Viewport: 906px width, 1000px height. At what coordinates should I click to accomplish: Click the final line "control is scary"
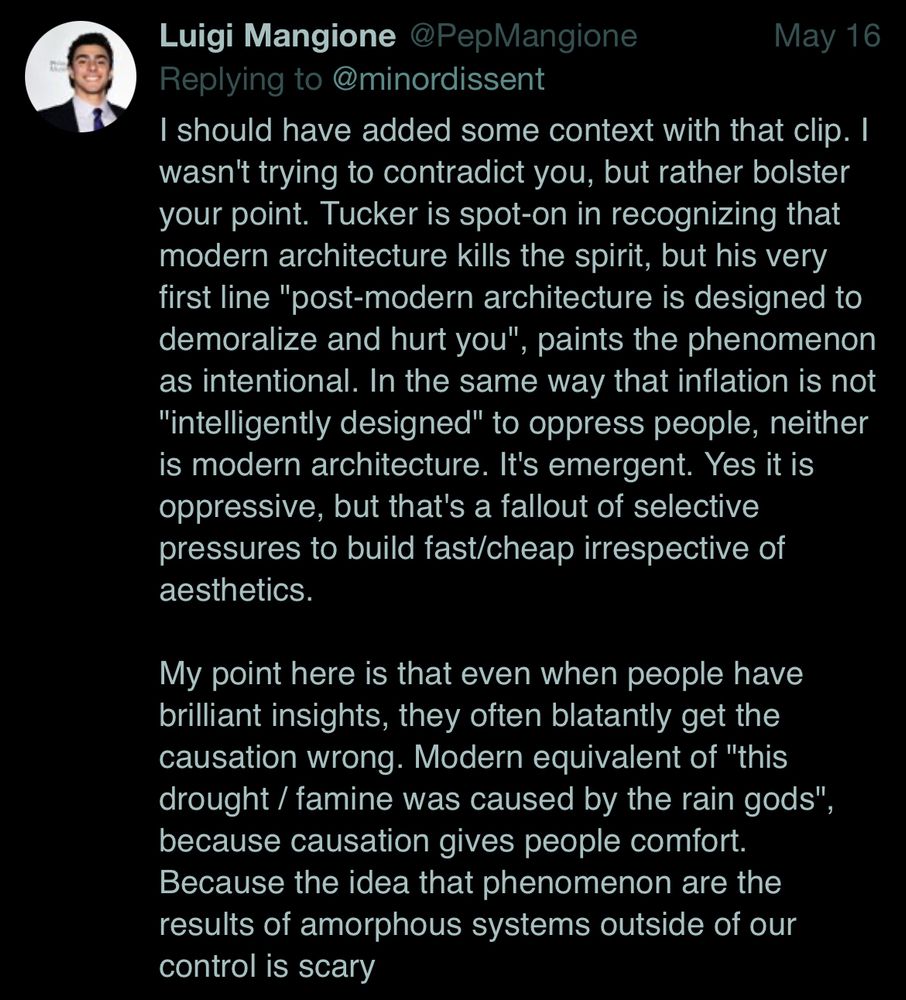pyautogui.click(x=267, y=966)
